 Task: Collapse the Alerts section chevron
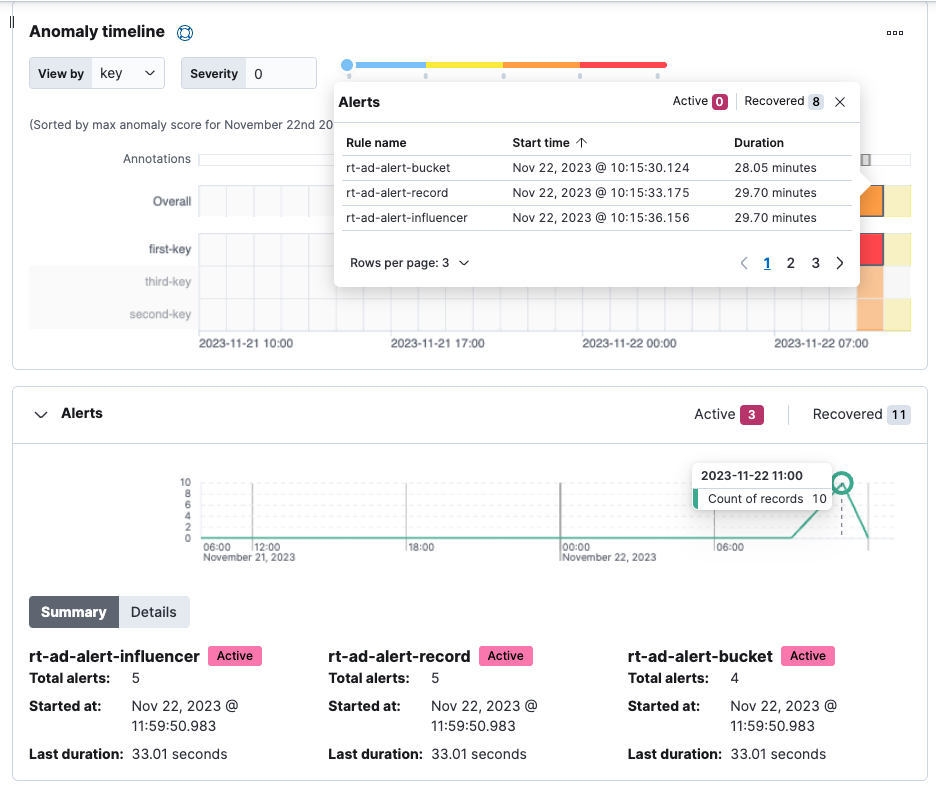(x=41, y=414)
